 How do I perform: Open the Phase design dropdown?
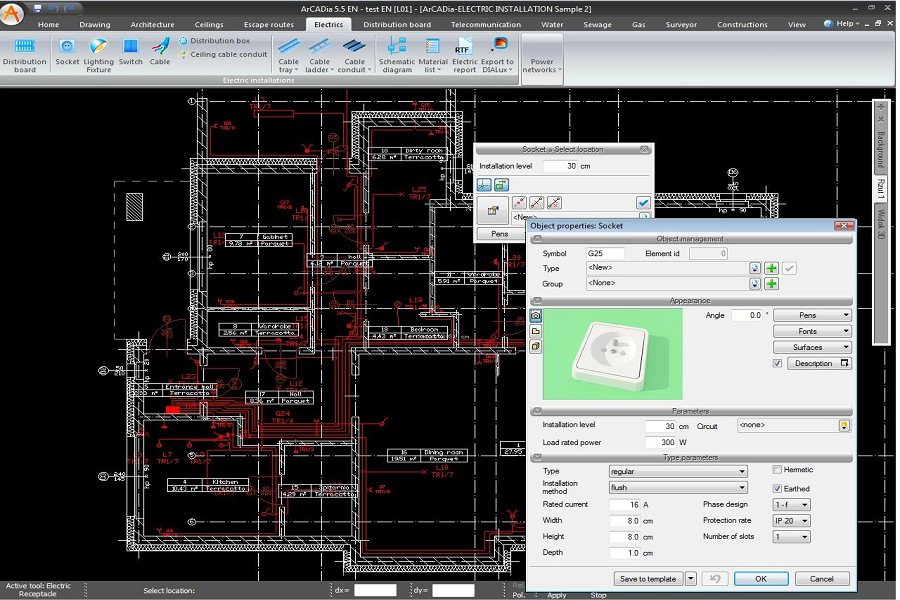[x=792, y=505]
